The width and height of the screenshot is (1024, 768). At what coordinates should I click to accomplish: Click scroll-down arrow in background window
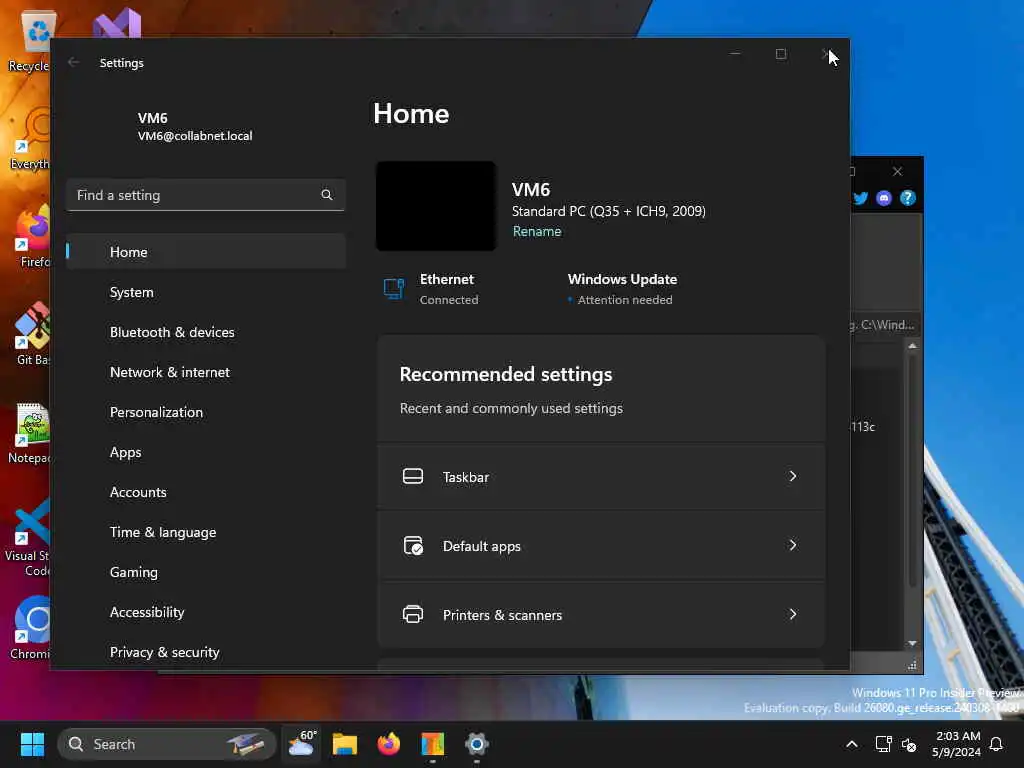(912, 643)
